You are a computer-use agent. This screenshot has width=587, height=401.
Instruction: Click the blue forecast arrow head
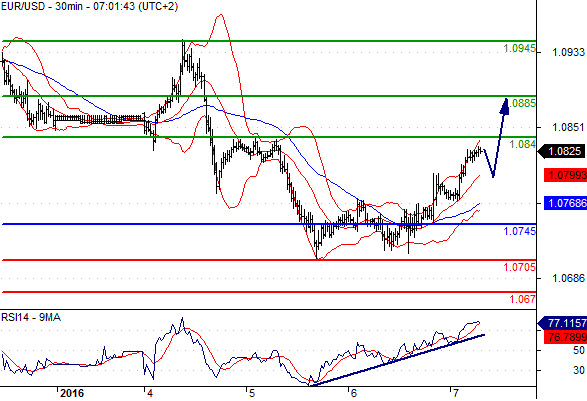505,106
